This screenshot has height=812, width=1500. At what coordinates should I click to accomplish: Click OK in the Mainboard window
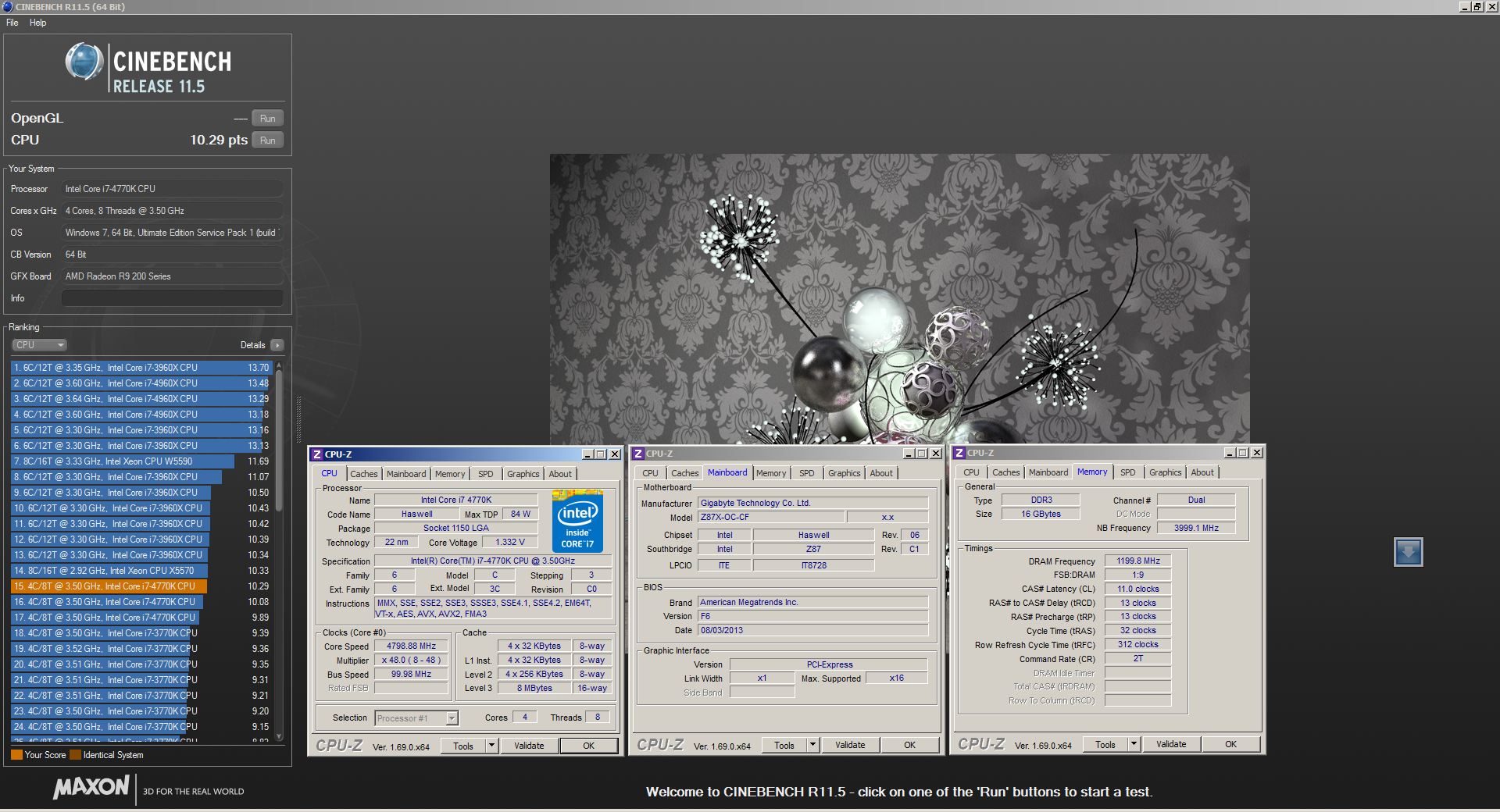(x=910, y=745)
